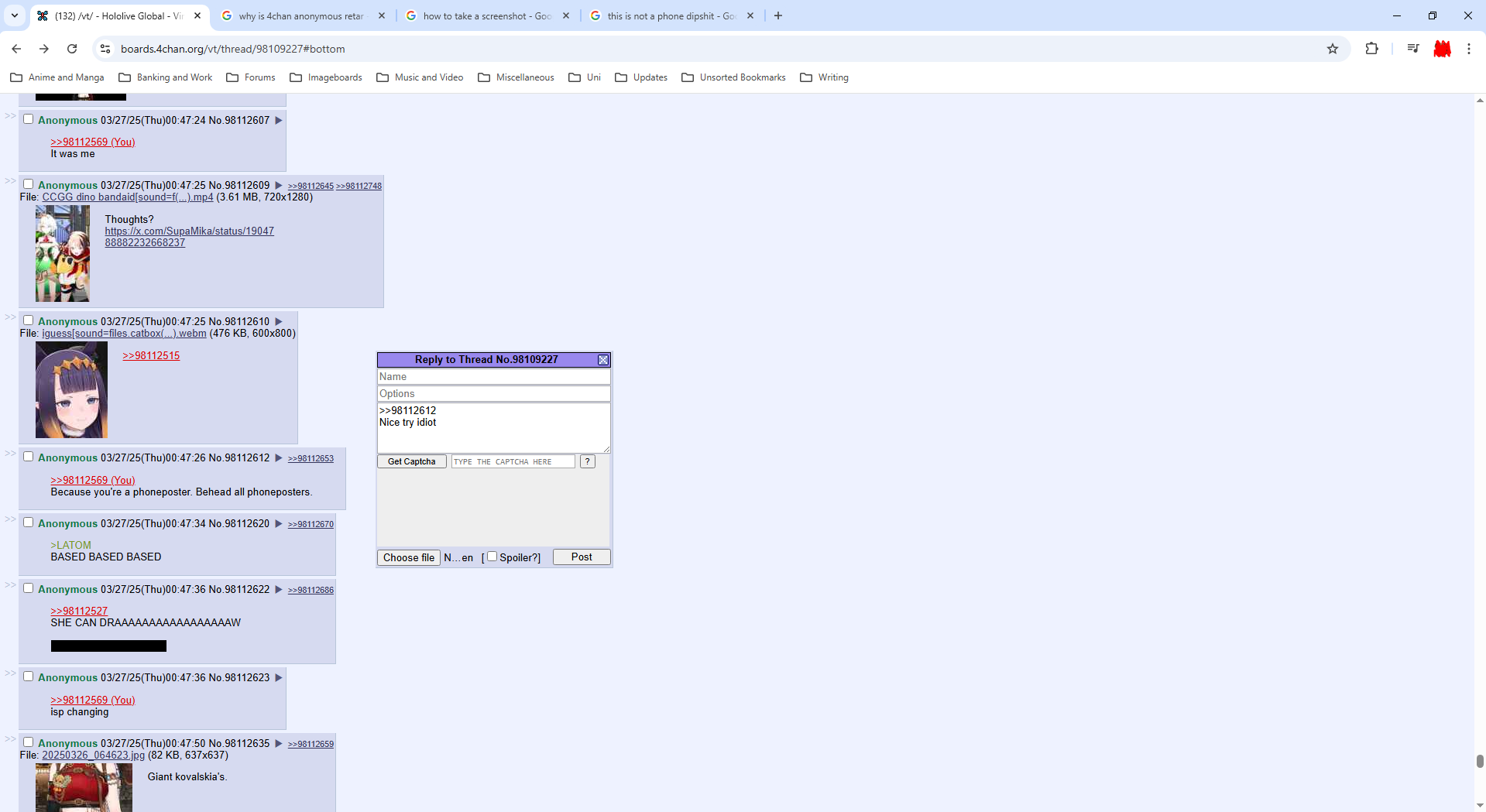Bookmark this page with the star icon
Viewport: 1486px width, 812px height.
(x=1333, y=49)
